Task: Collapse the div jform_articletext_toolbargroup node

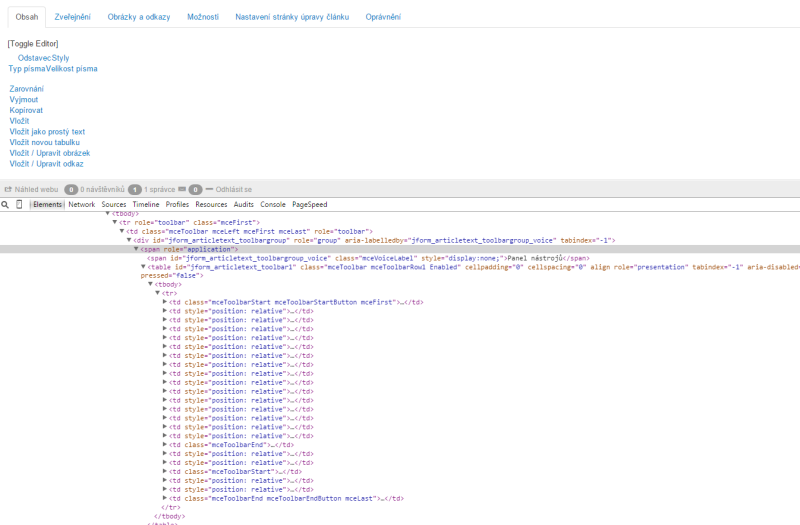Action: 129,240
